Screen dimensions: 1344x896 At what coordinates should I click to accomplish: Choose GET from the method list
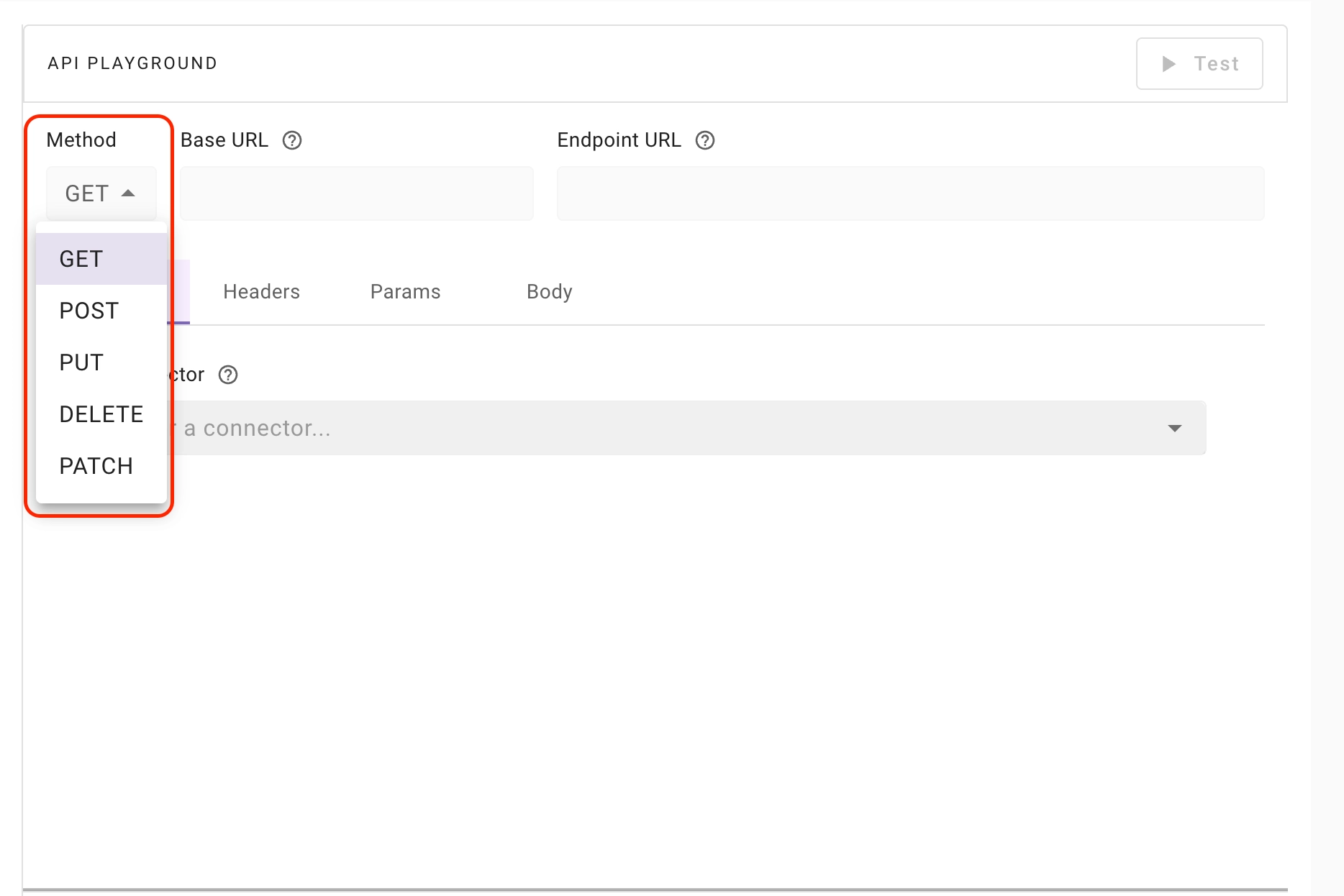coord(101,259)
